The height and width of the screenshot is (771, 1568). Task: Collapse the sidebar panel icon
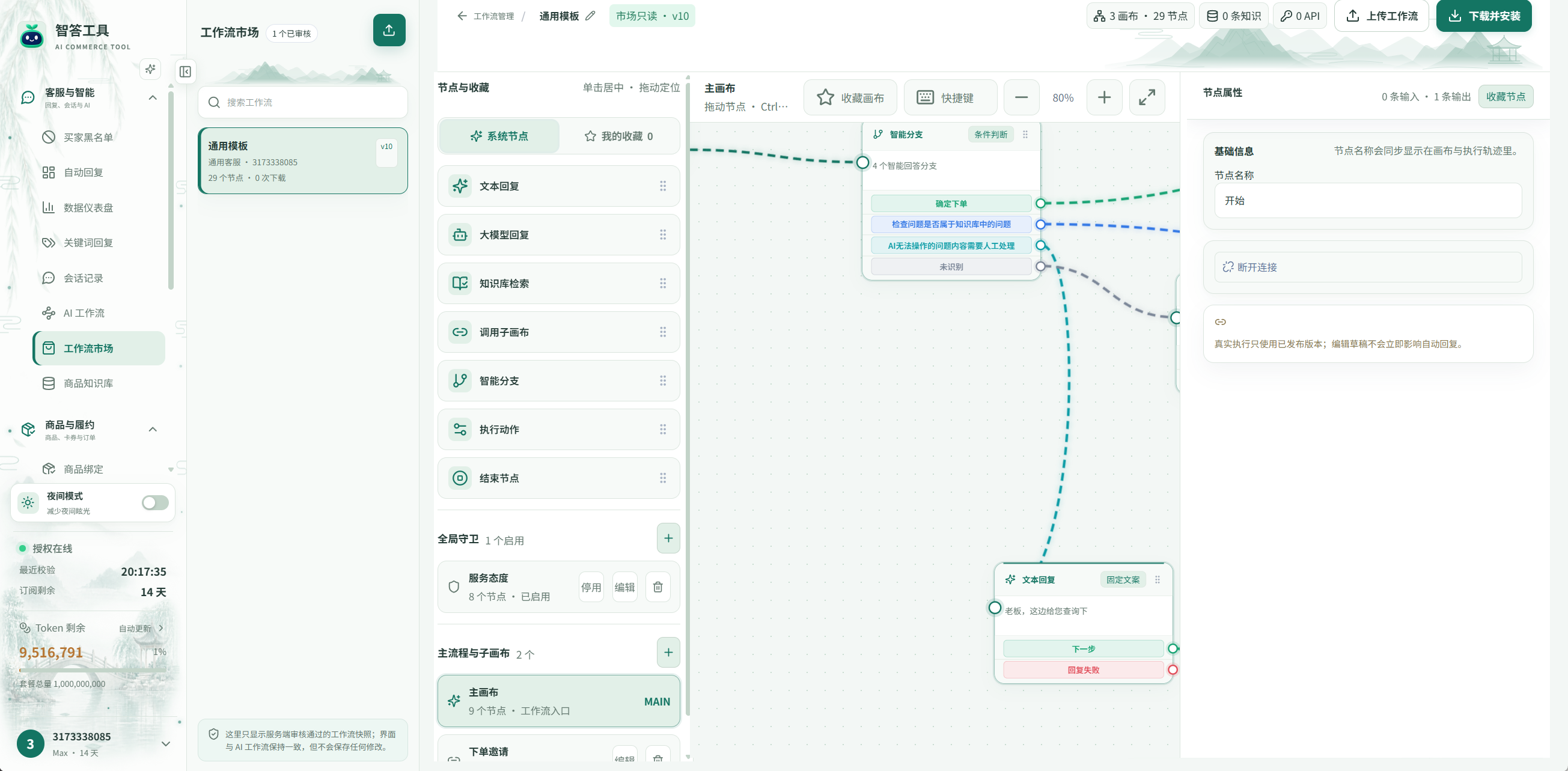tap(186, 72)
